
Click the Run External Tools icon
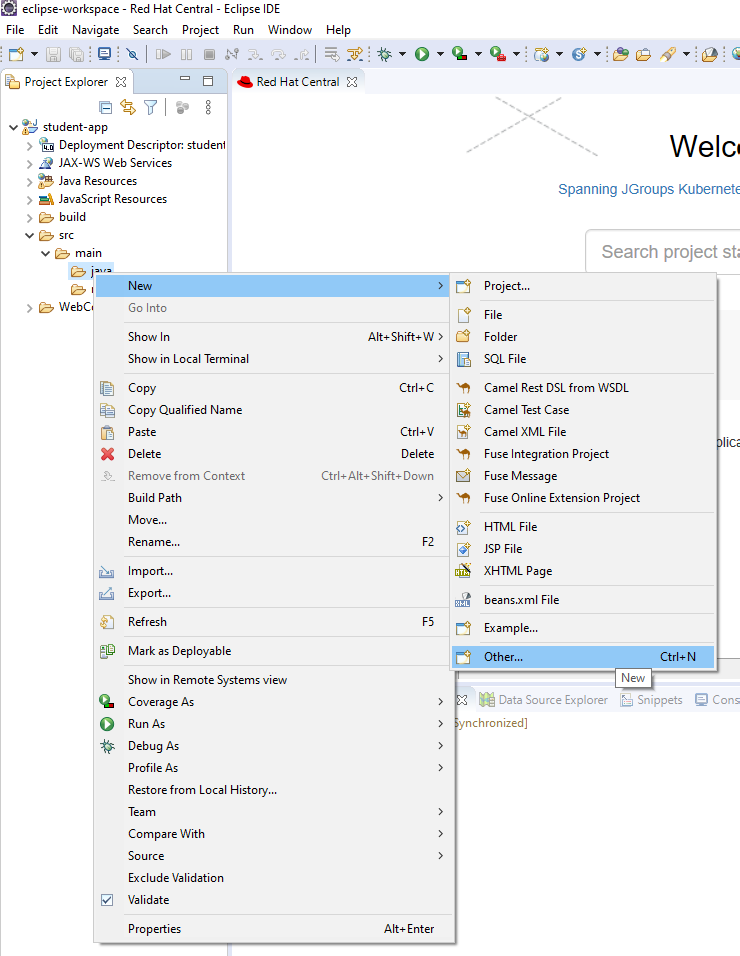coord(498,54)
